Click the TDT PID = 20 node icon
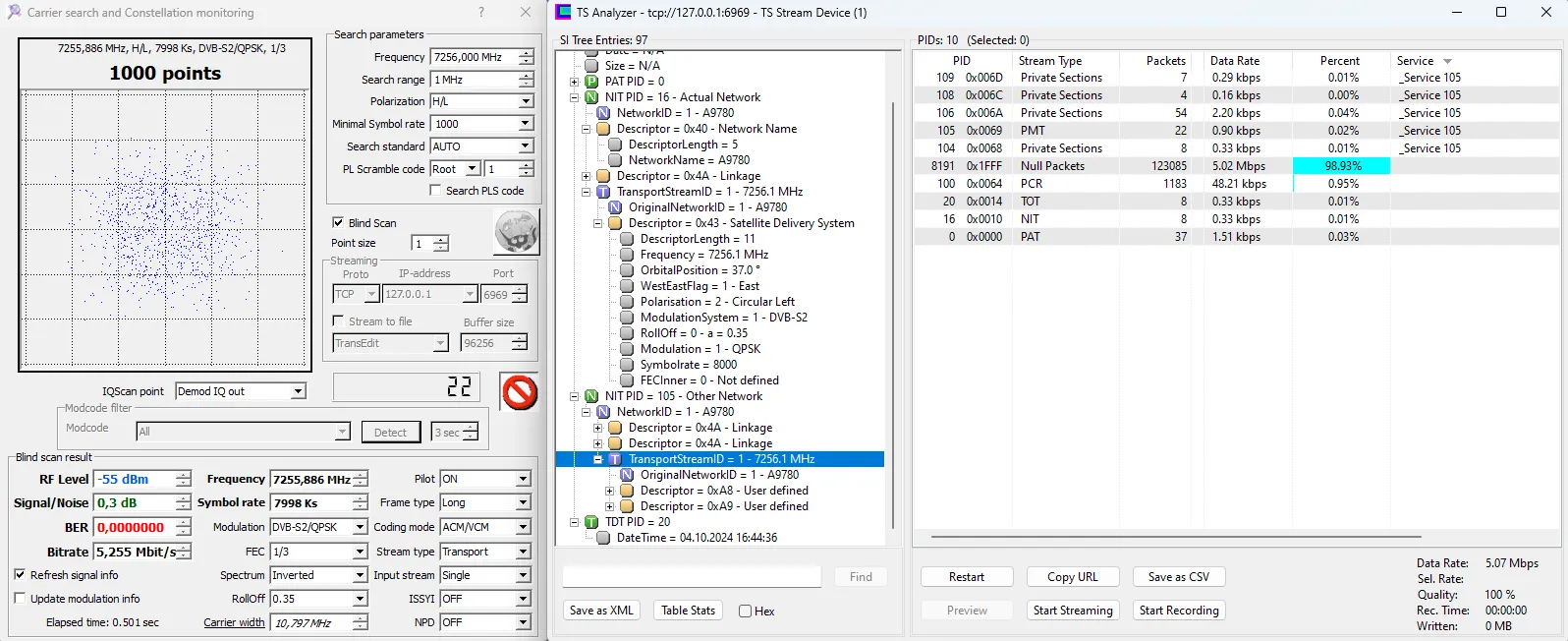The height and width of the screenshot is (641, 1568). [x=591, y=522]
